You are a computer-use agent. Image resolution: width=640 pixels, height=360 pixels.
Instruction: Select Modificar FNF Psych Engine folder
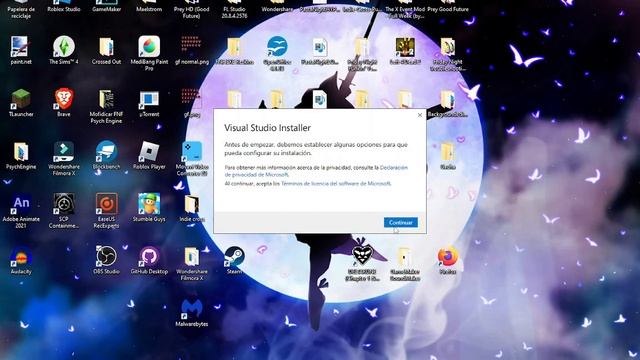click(x=106, y=99)
